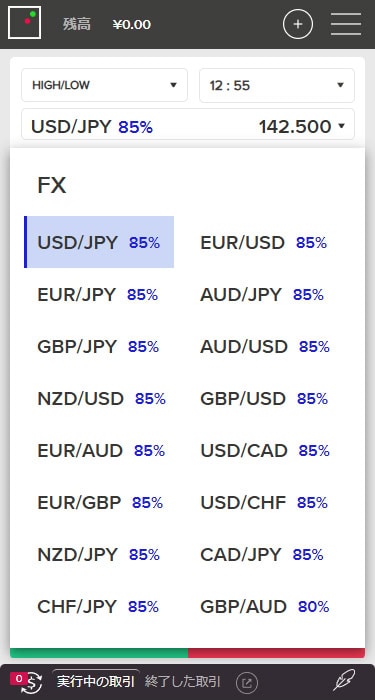
Task: Click the external link pop-out icon
Action: pos(247,682)
